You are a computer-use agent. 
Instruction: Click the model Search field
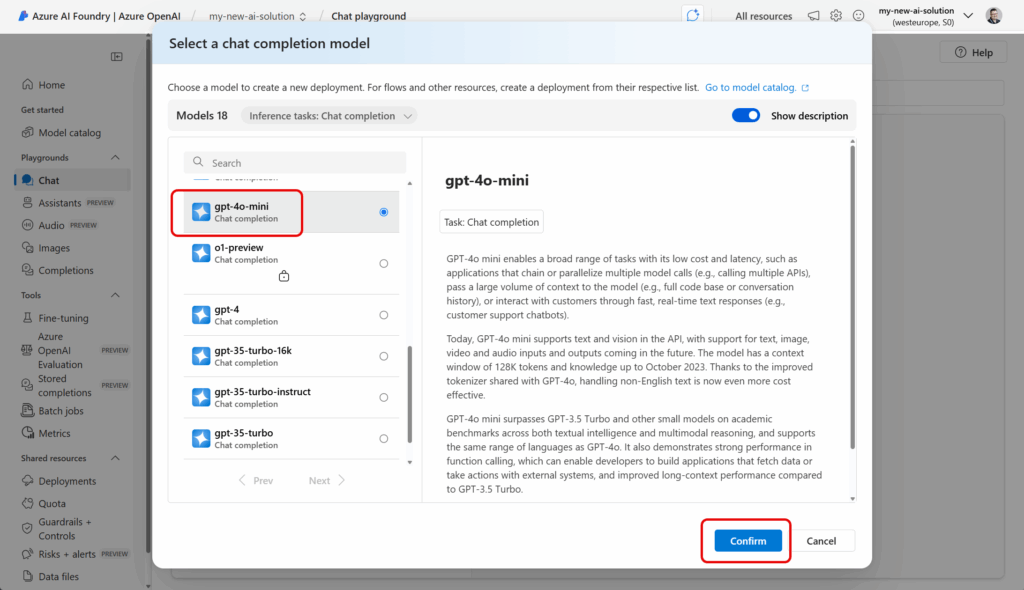(x=295, y=162)
